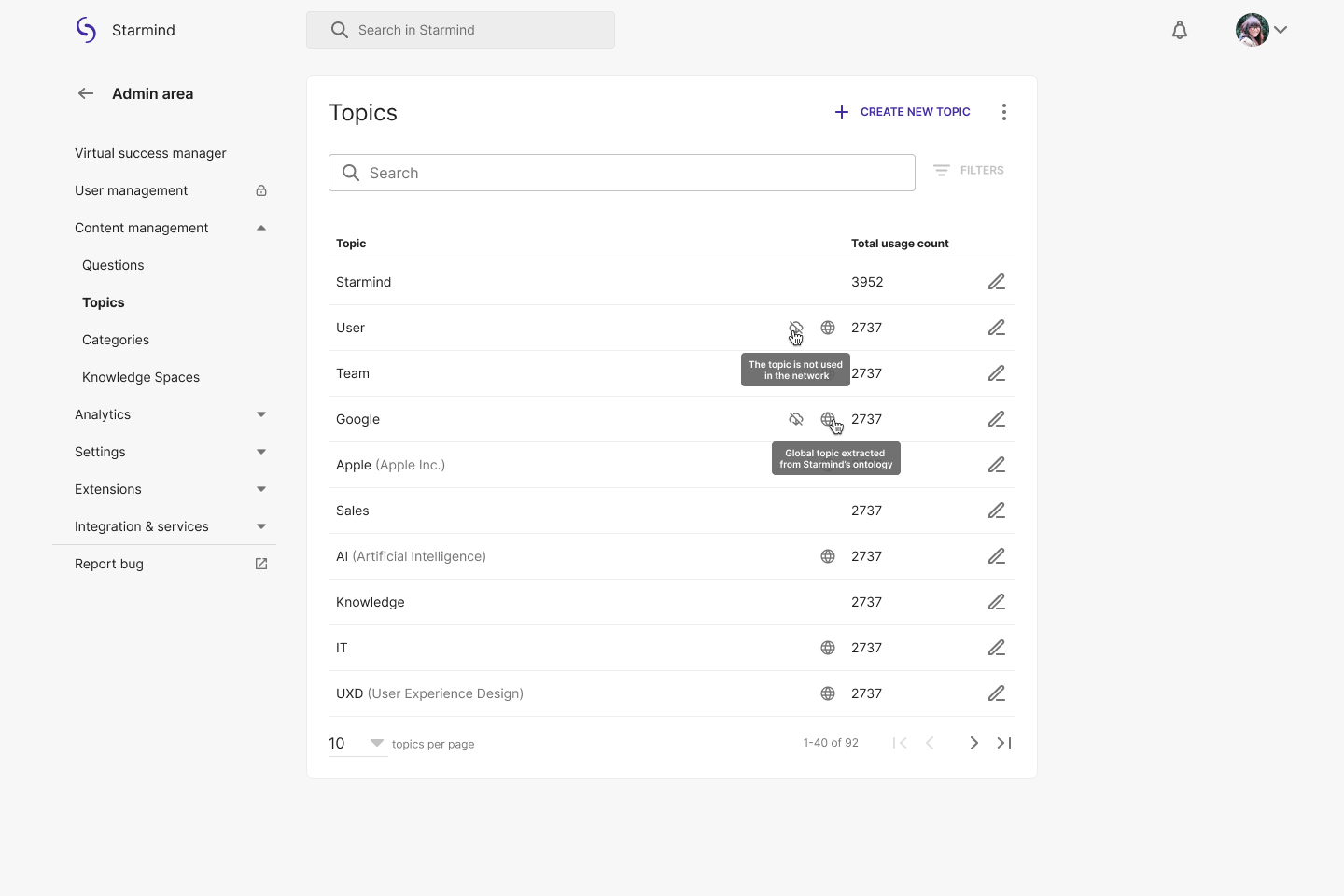Click the Starmind logo icon
The height and width of the screenshot is (896, 1344).
pyautogui.click(x=86, y=30)
